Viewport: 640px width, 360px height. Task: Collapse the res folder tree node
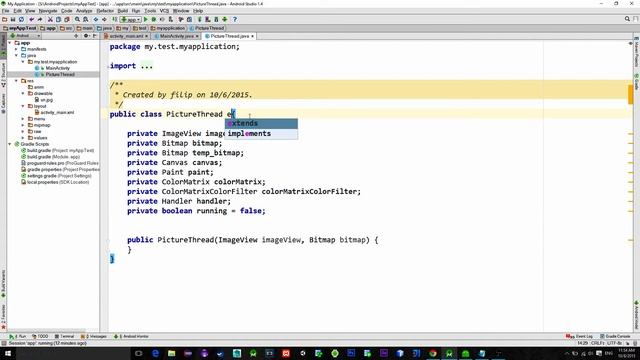16,81
